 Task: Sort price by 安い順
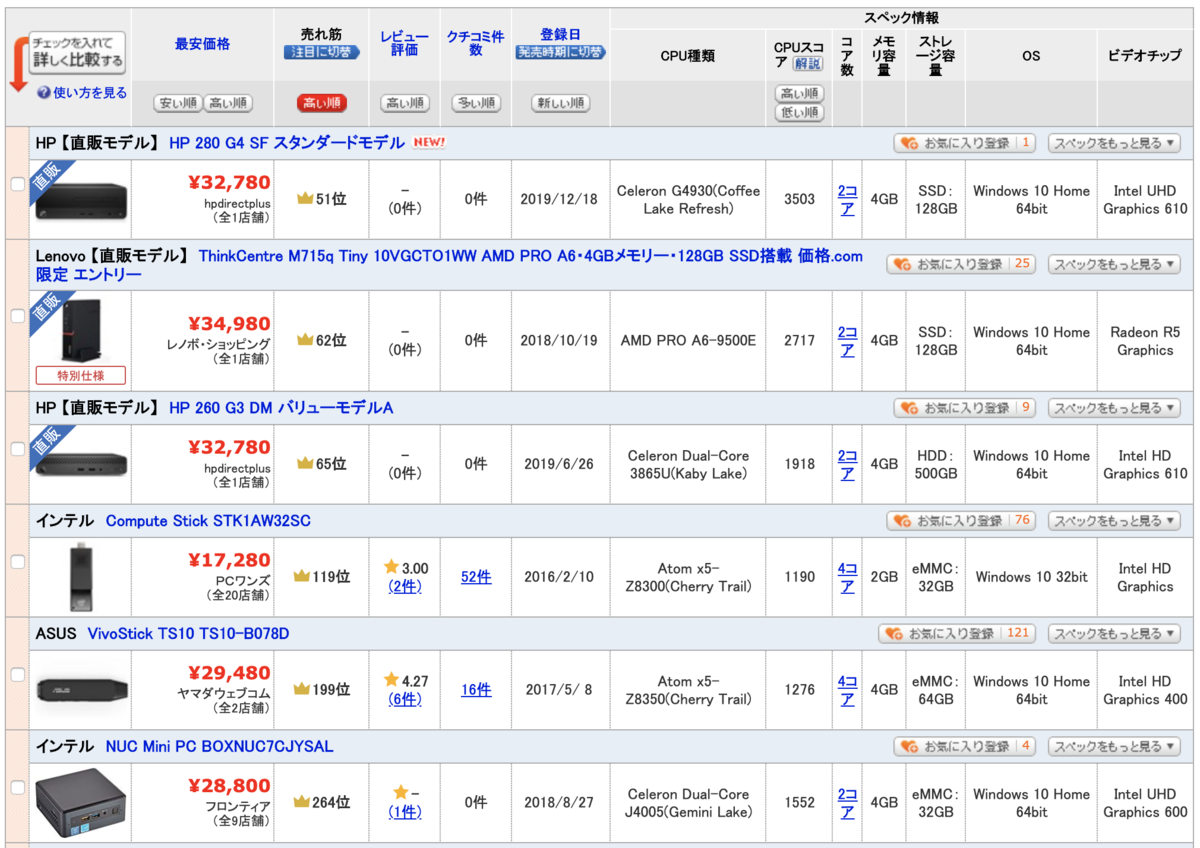click(x=177, y=103)
